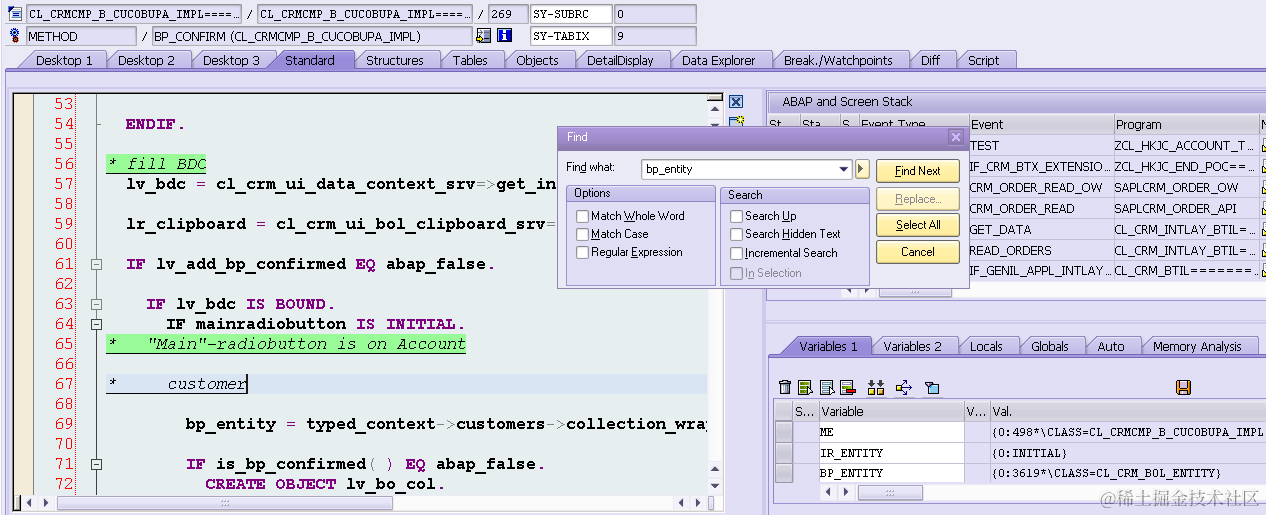Click SY-TABIX field label

(570, 36)
